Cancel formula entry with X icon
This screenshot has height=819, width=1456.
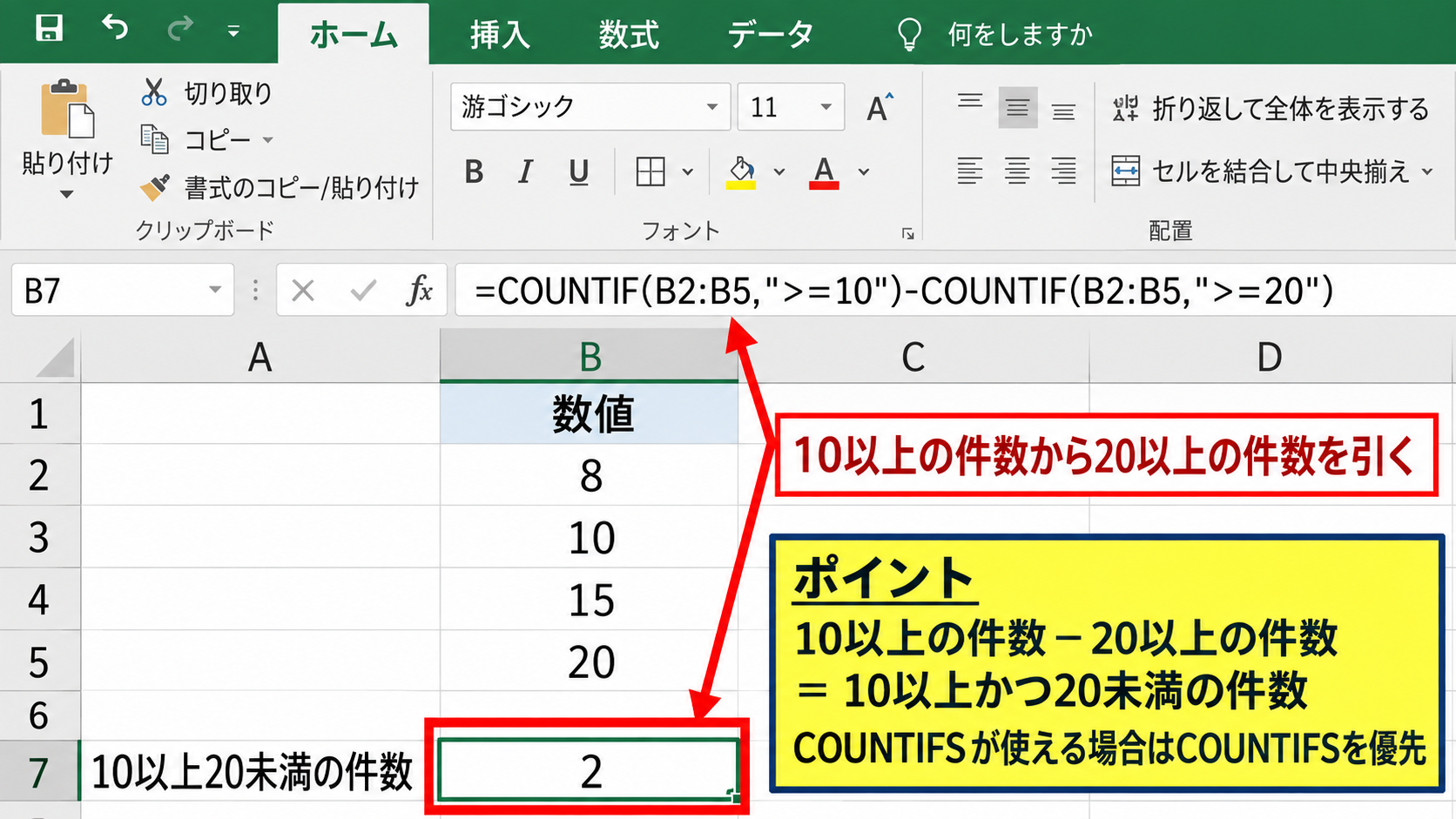click(303, 290)
